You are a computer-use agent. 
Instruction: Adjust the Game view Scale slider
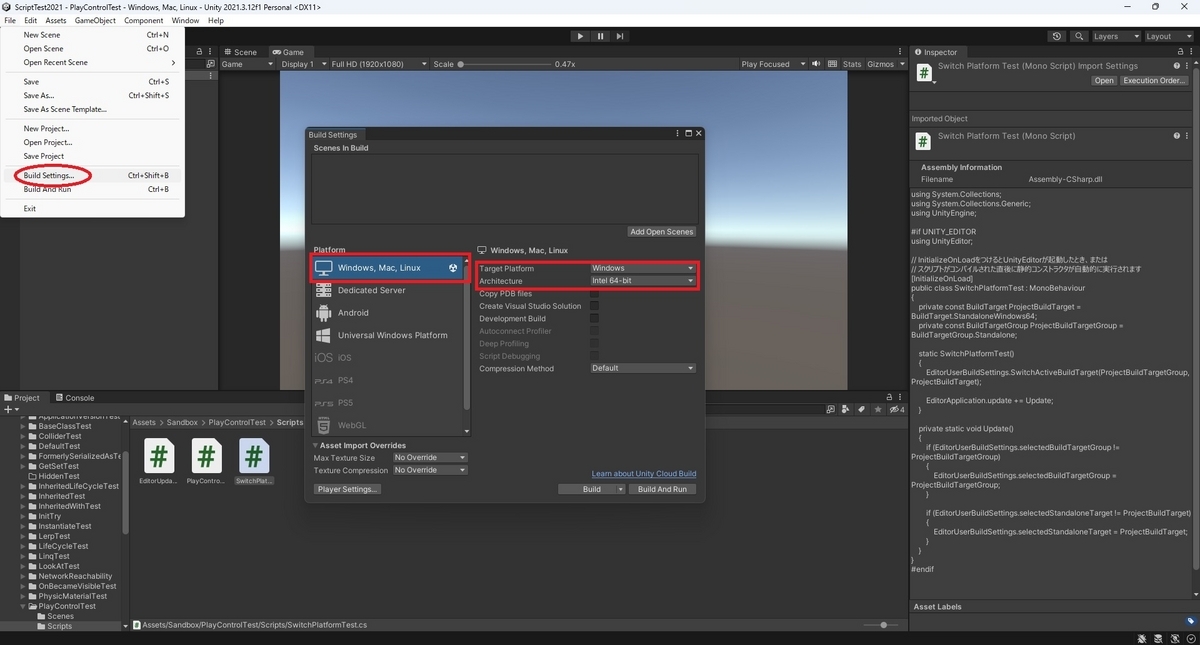click(x=504, y=64)
